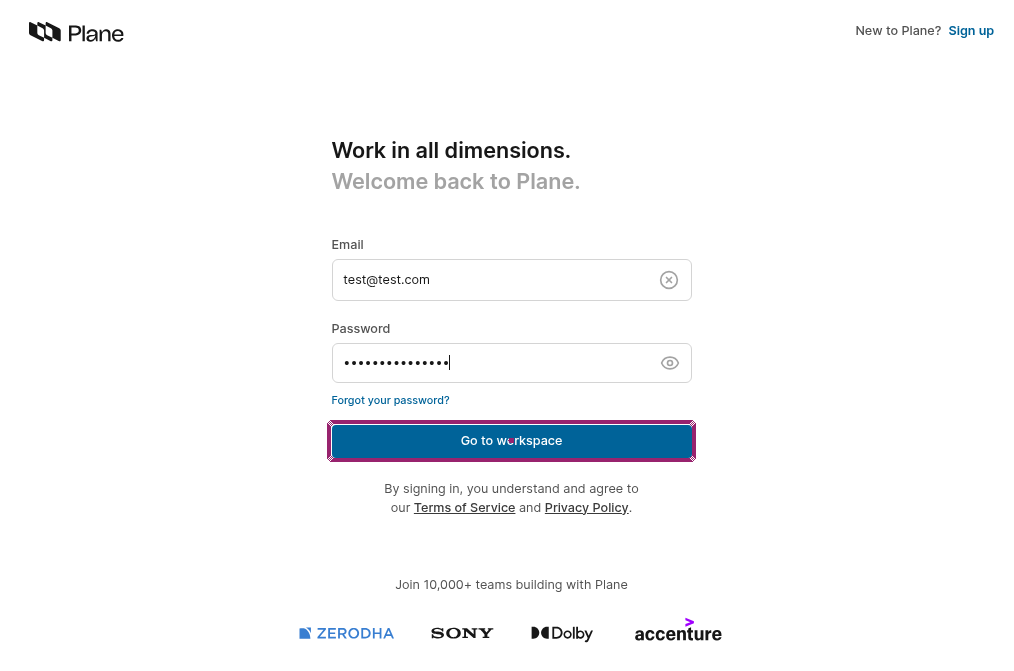Click the Zerodha logo
Viewport: 1014px width, 671px height.
(346, 633)
